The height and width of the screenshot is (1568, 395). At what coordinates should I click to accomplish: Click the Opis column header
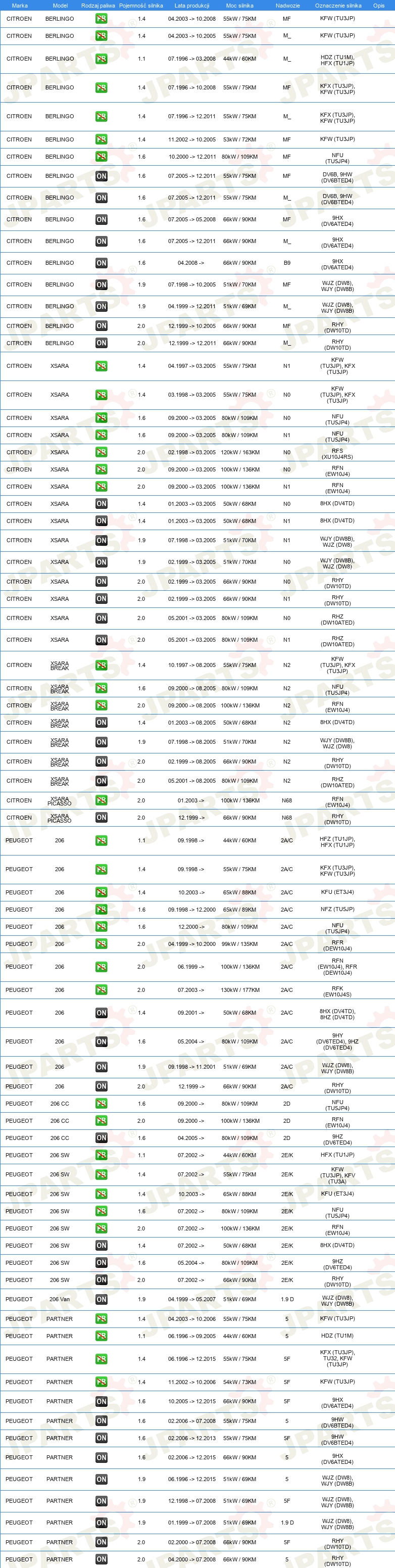point(378,6)
